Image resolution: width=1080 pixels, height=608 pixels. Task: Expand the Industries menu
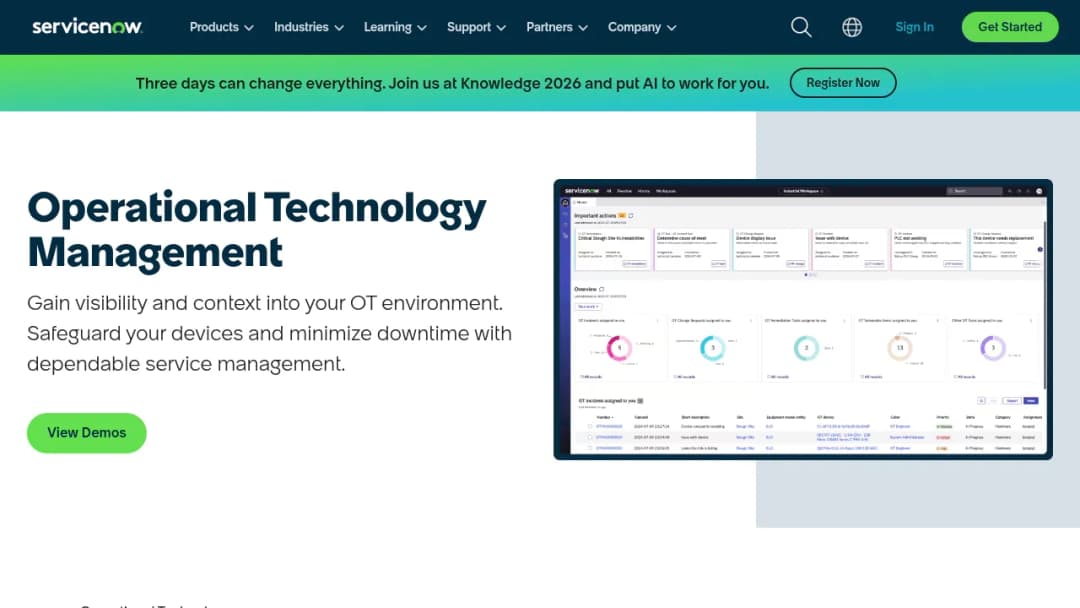pos(309,27)
